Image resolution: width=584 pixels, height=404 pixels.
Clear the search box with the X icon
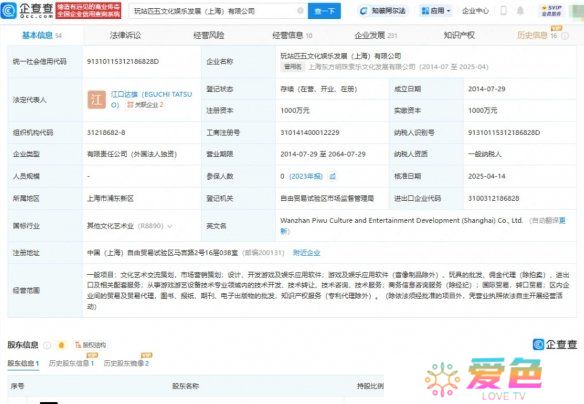click(x=300, y=11)
